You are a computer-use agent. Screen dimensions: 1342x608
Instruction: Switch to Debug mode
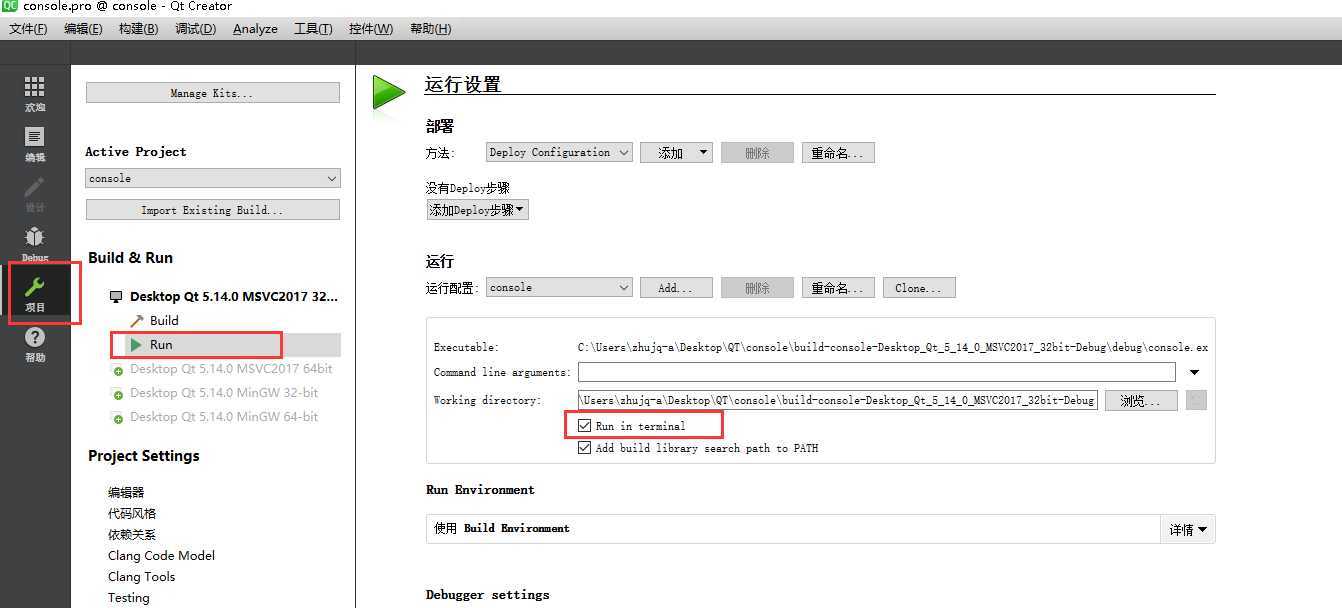[x=35, y=244]
